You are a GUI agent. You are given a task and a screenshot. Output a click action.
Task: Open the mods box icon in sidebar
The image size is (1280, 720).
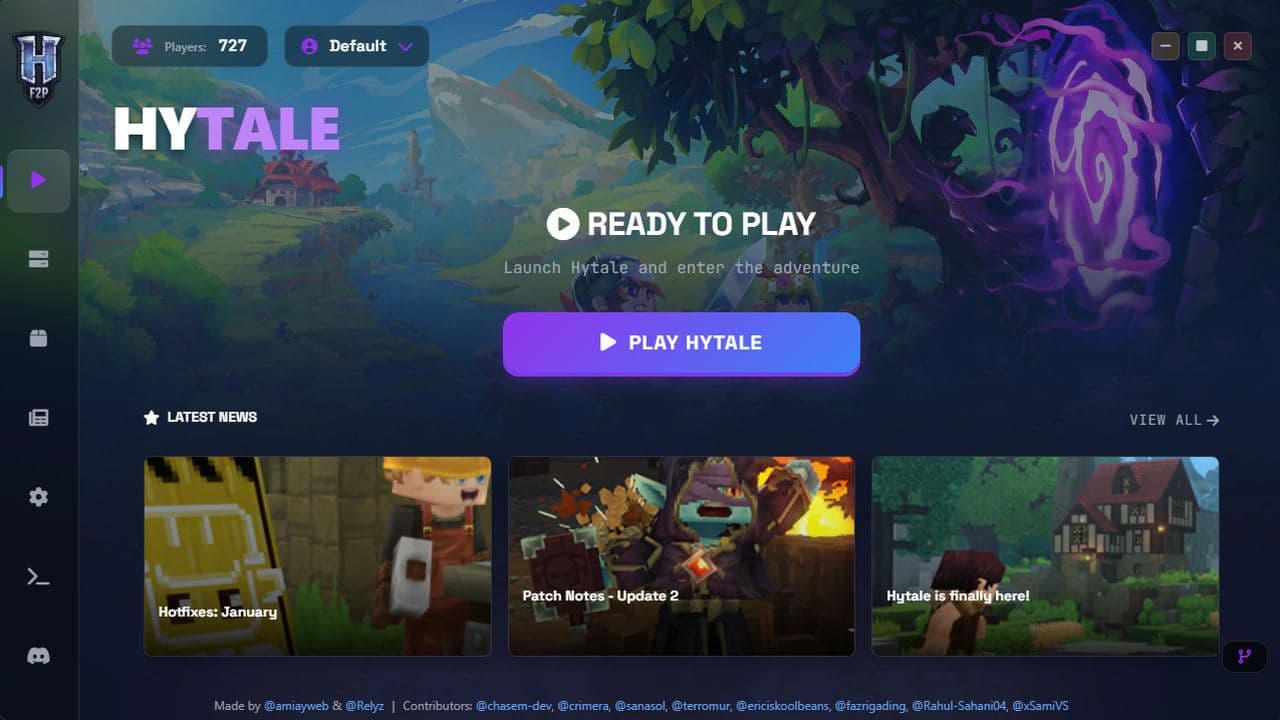[x=38, y=339]
